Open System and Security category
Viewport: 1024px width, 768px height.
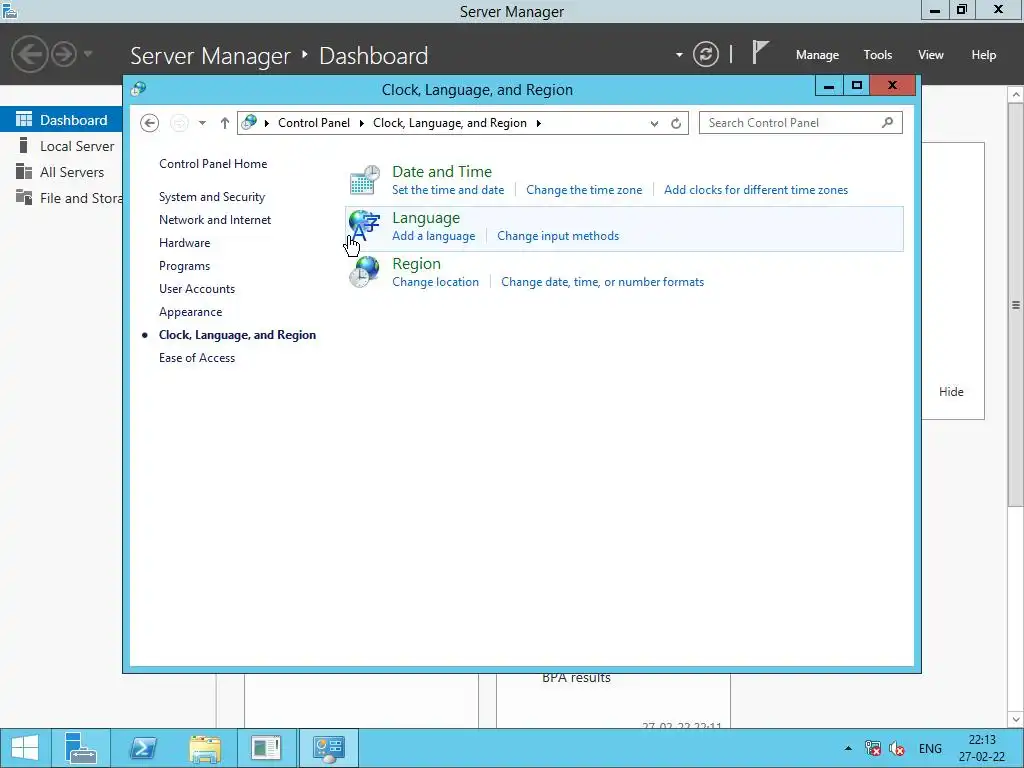[x=212, y=197]
